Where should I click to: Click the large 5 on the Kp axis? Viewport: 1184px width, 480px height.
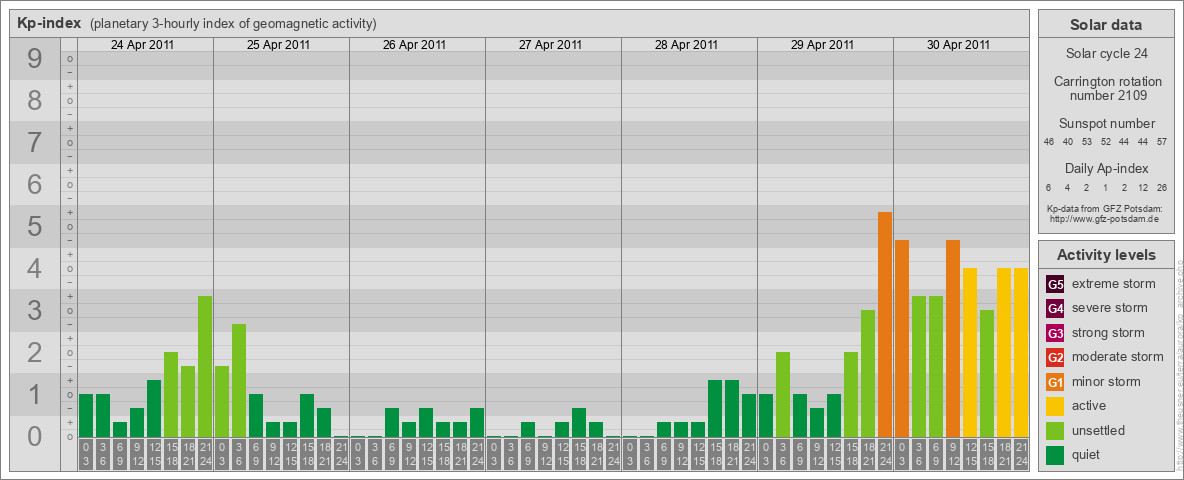pyautogui.click(x=35, y=226)
